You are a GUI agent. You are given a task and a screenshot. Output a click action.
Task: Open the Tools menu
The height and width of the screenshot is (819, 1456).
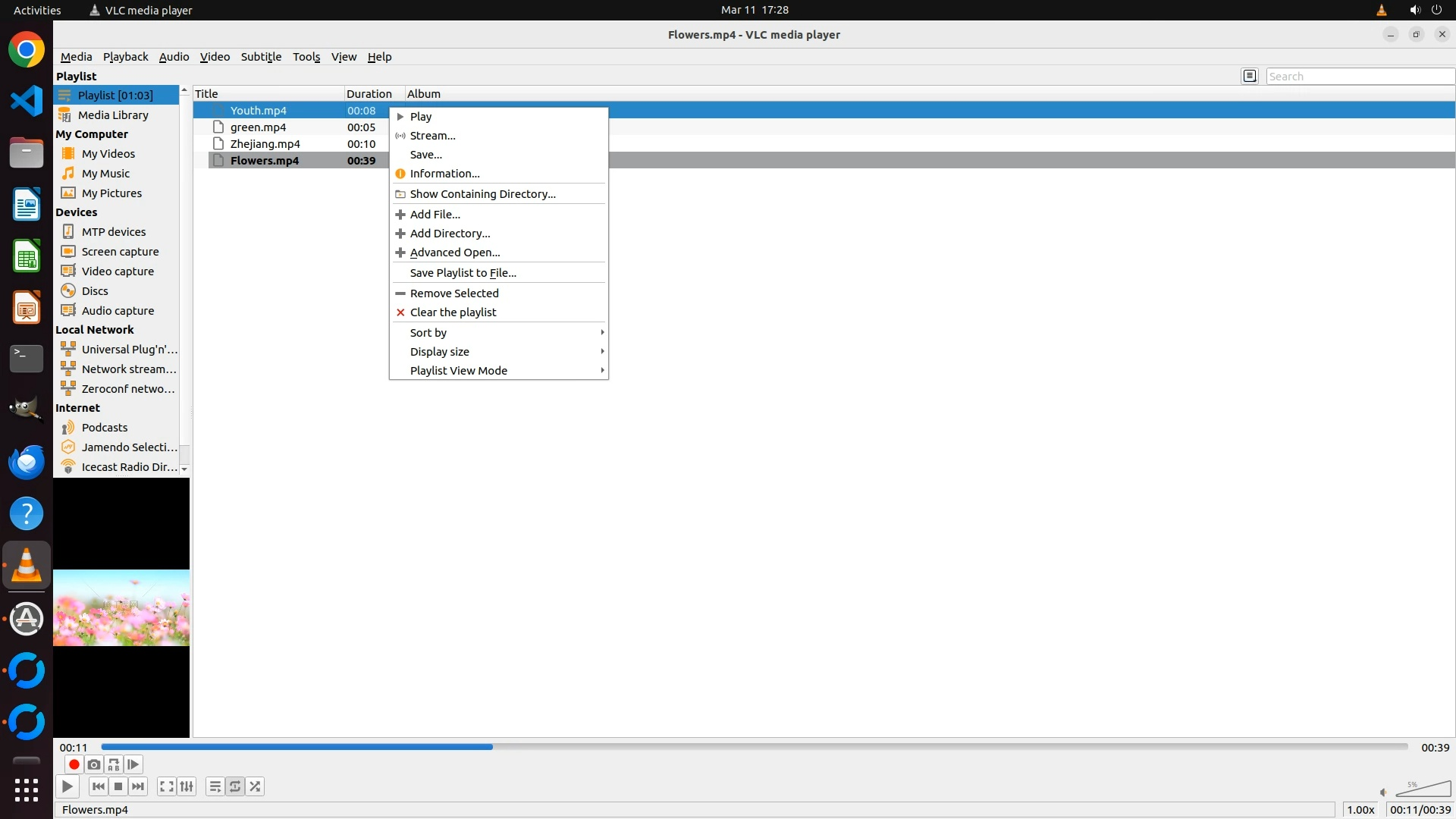point(306,57)
